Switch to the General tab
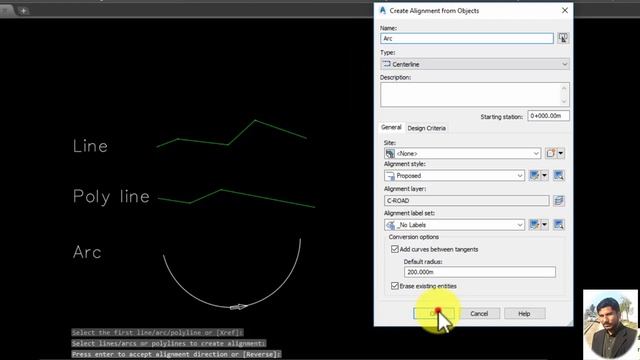This screenshot has height=360, width=640. click(x=391, y=127)
